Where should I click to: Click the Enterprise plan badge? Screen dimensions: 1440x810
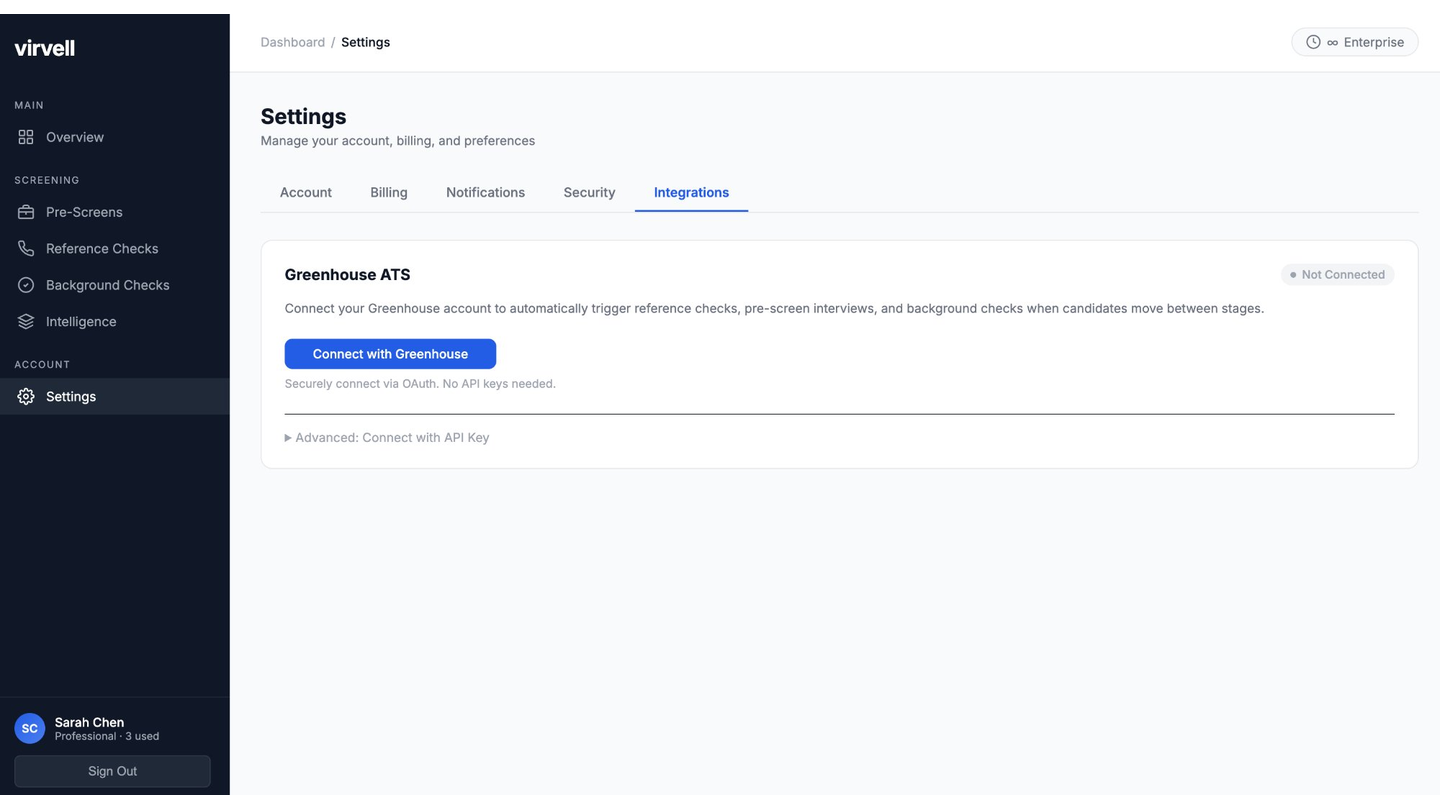(1355, 42)
